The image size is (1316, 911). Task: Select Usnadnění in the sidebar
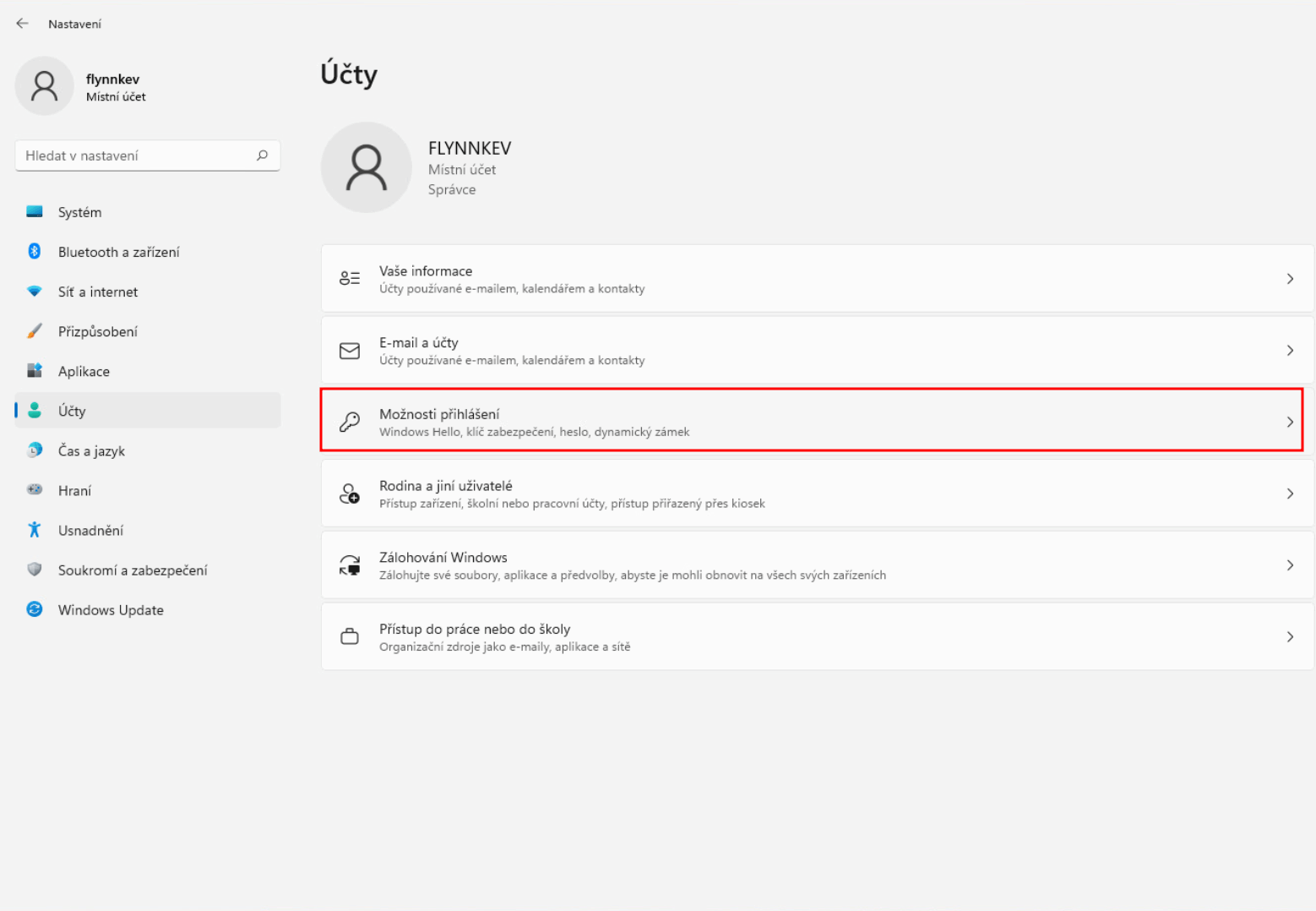click(x=90, y=530)
